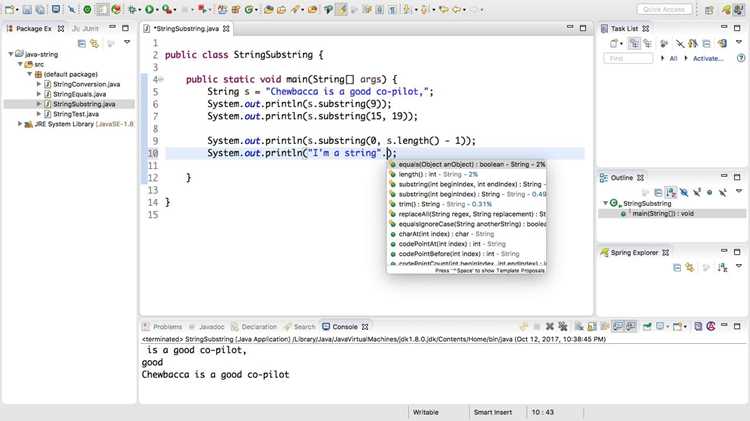Choose charAt(int index) completion proposal

tap(466, 234)
